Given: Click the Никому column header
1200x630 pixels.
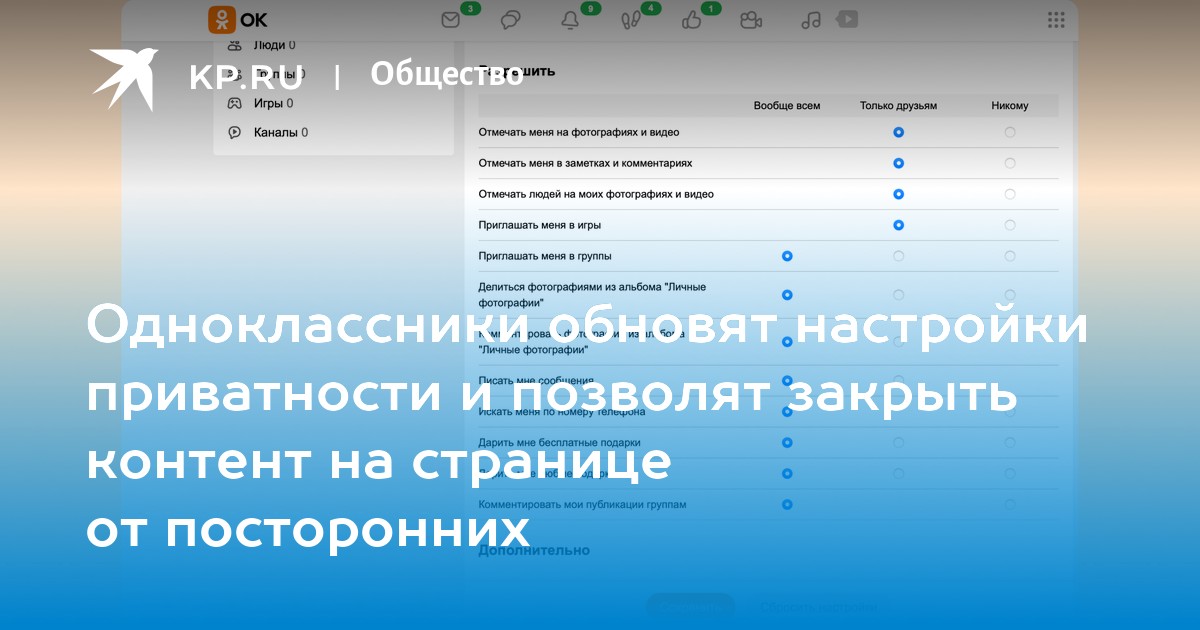Looking at the screenshot, I should click(x=1010, y=105).
